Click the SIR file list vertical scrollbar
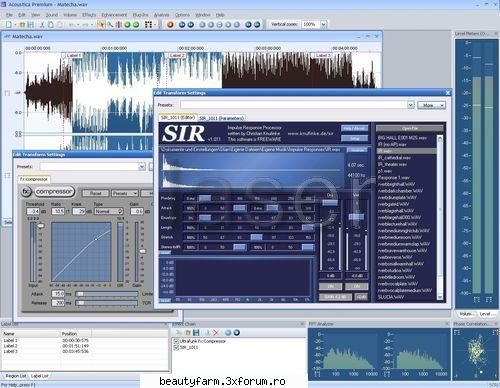Image resolution: width=500 pixels, height=388 pixels. [440, 217]
